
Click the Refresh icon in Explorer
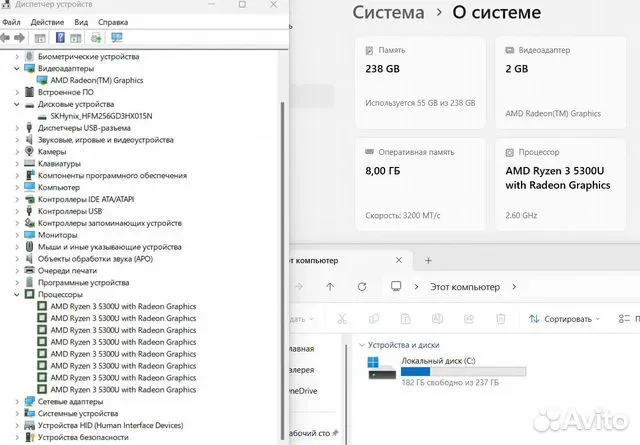[x=362, y=287]
